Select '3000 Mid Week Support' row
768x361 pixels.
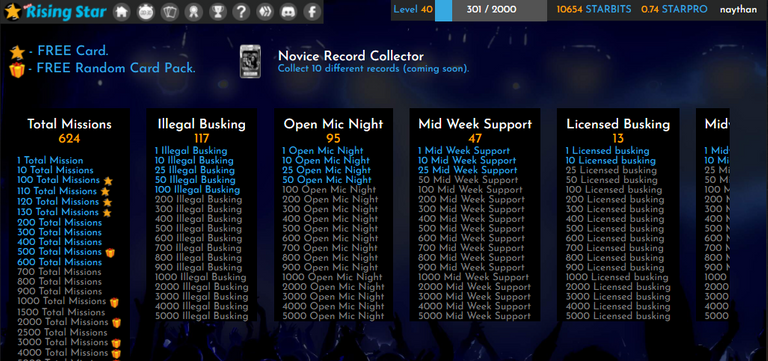coord(474,297)
